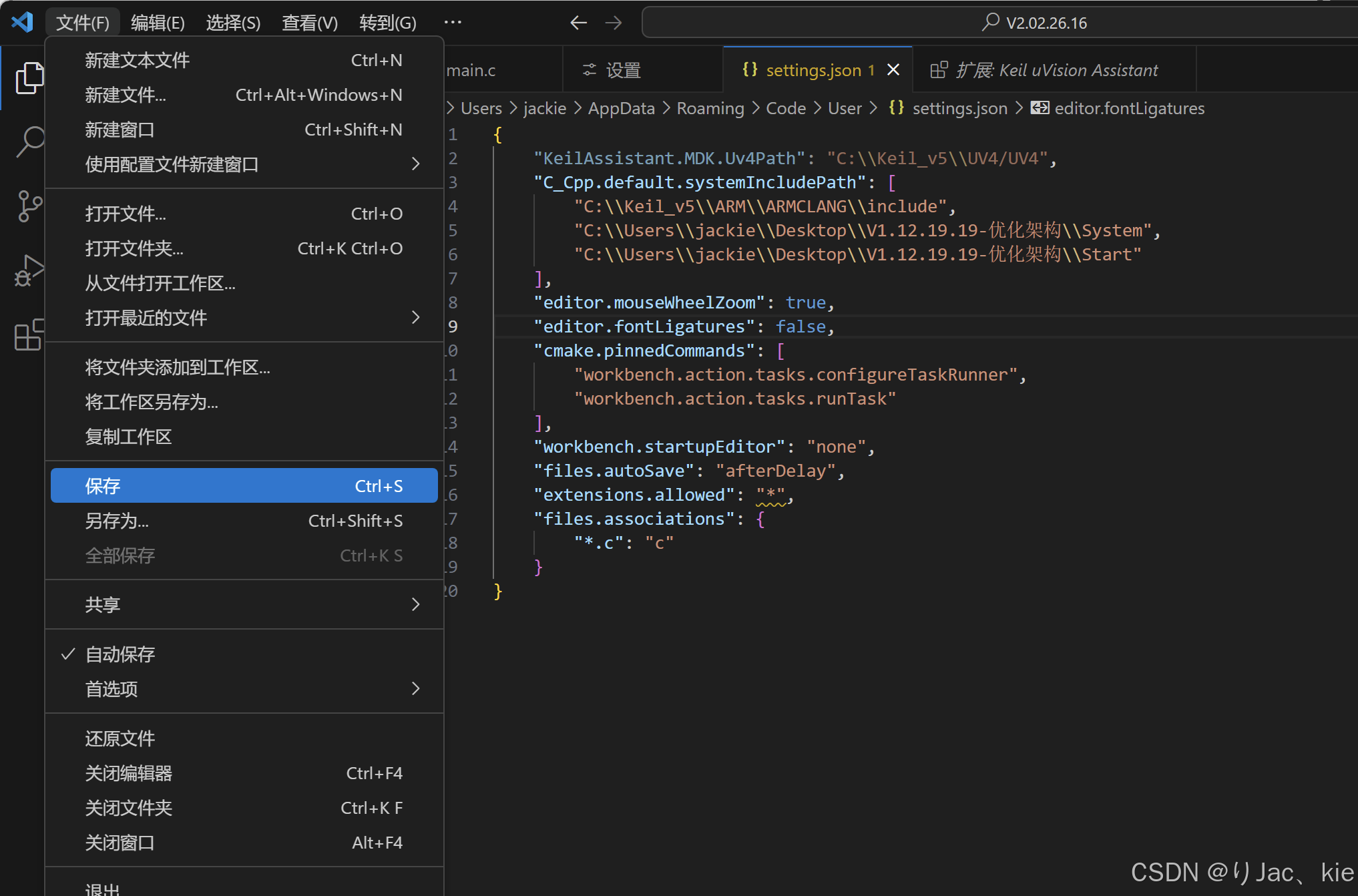Toggle 自动保存 off
The width and height of the screenshot is (1358, 896).
(x=121, y=654)
